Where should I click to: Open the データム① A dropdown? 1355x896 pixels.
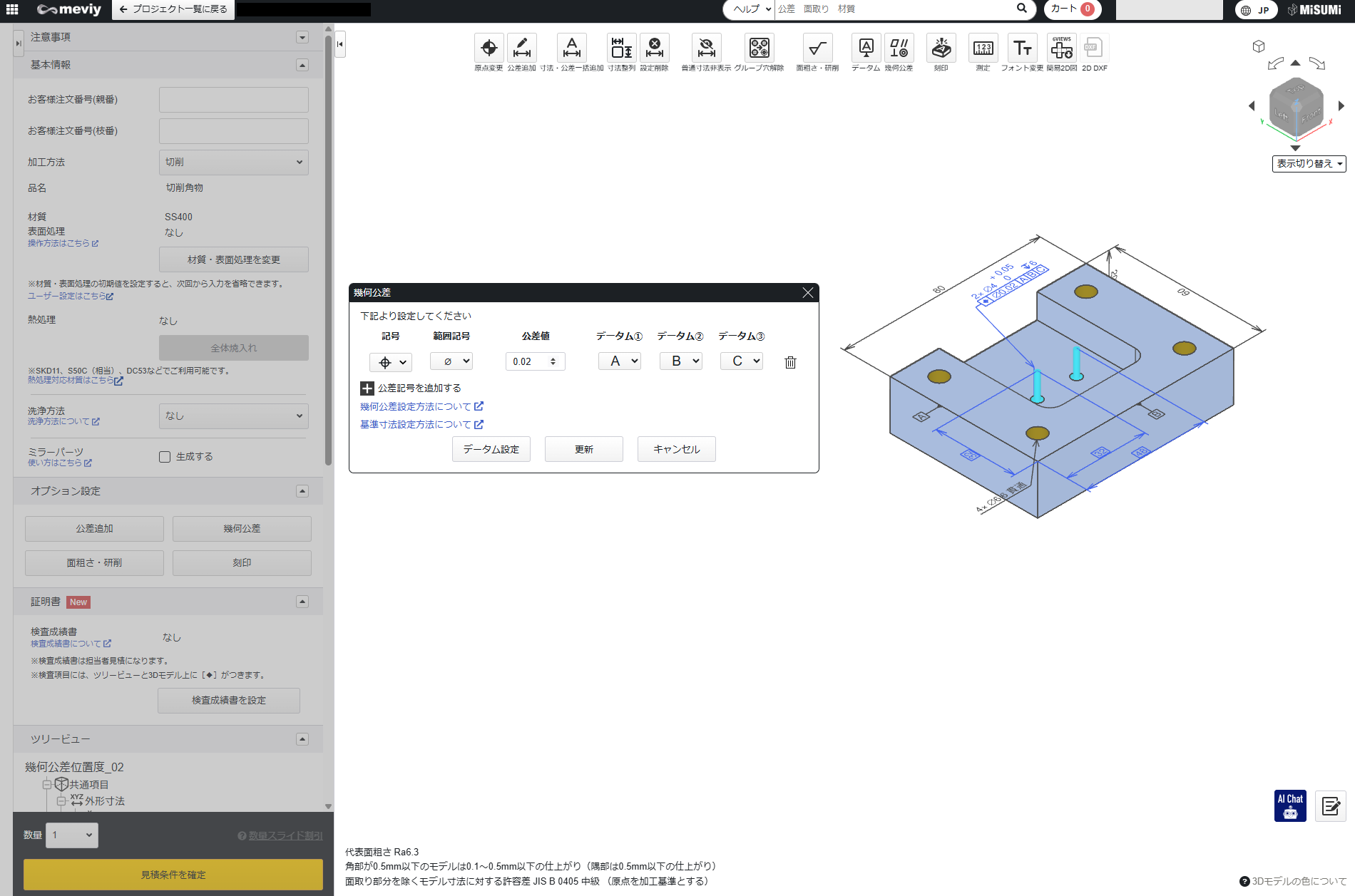(620, 361)
